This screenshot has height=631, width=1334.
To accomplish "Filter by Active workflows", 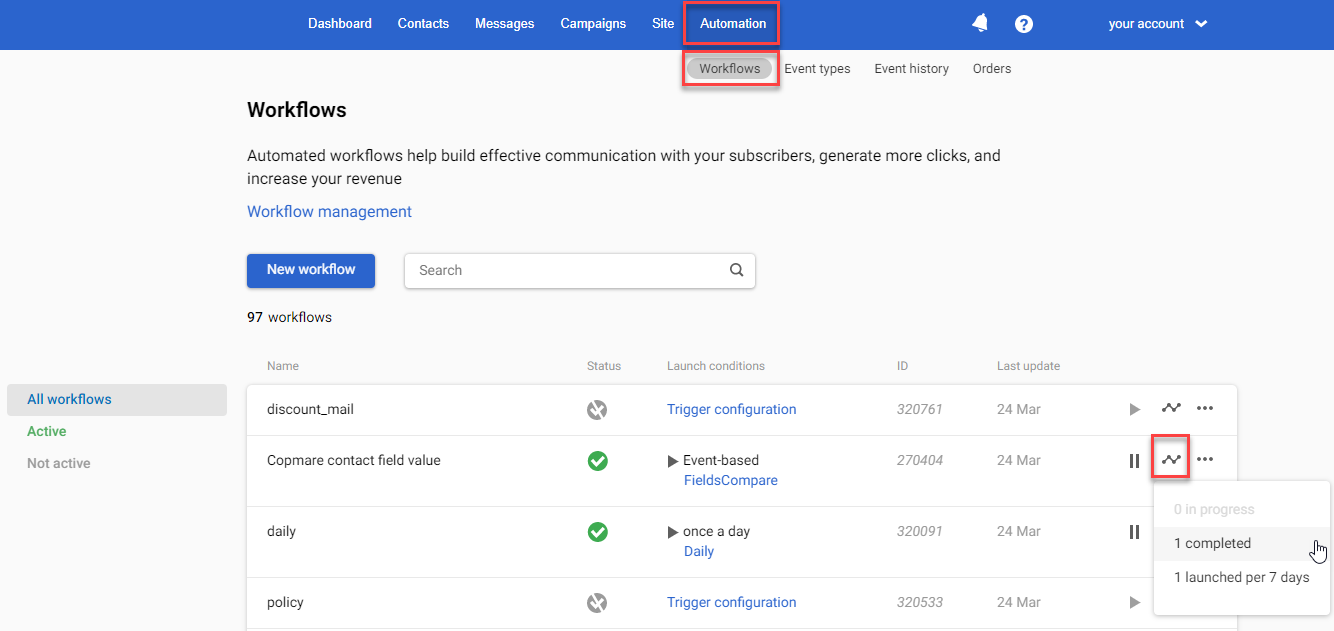I will coord(47,431).
